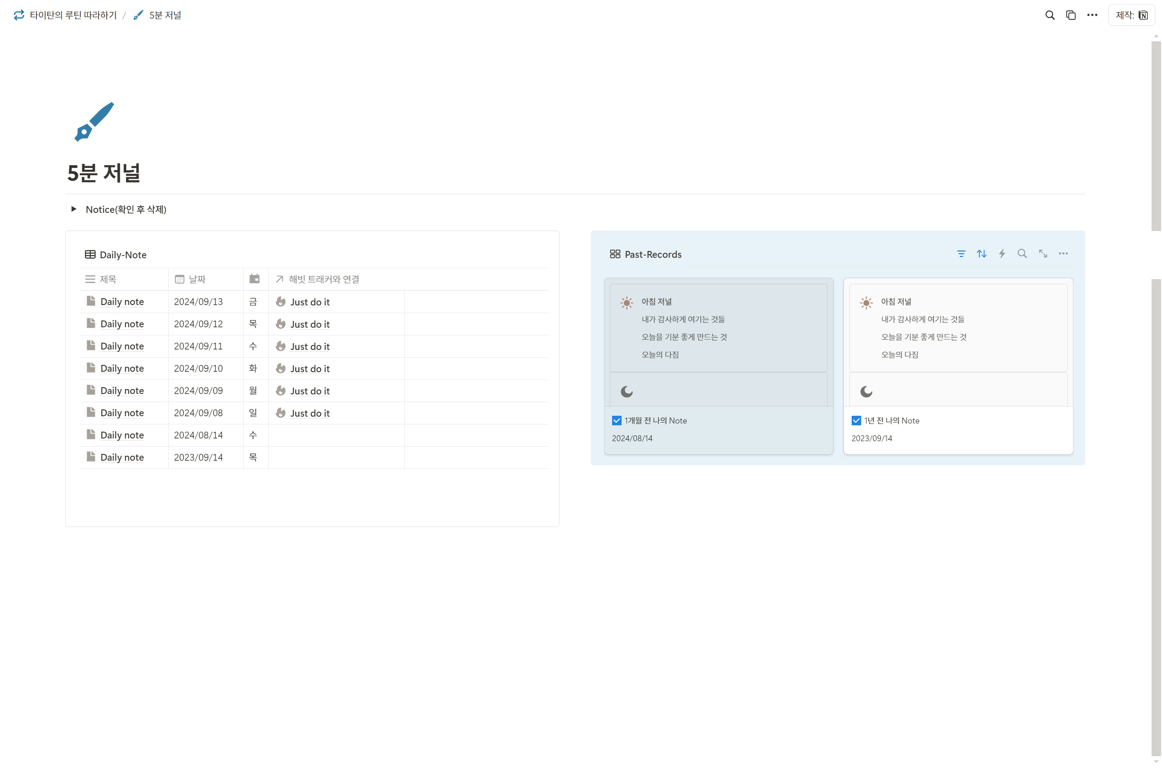Screen dimensions: 1162x768
Task: Open the Past-Records sort arrows icon
Action: (x=981, y=254)
